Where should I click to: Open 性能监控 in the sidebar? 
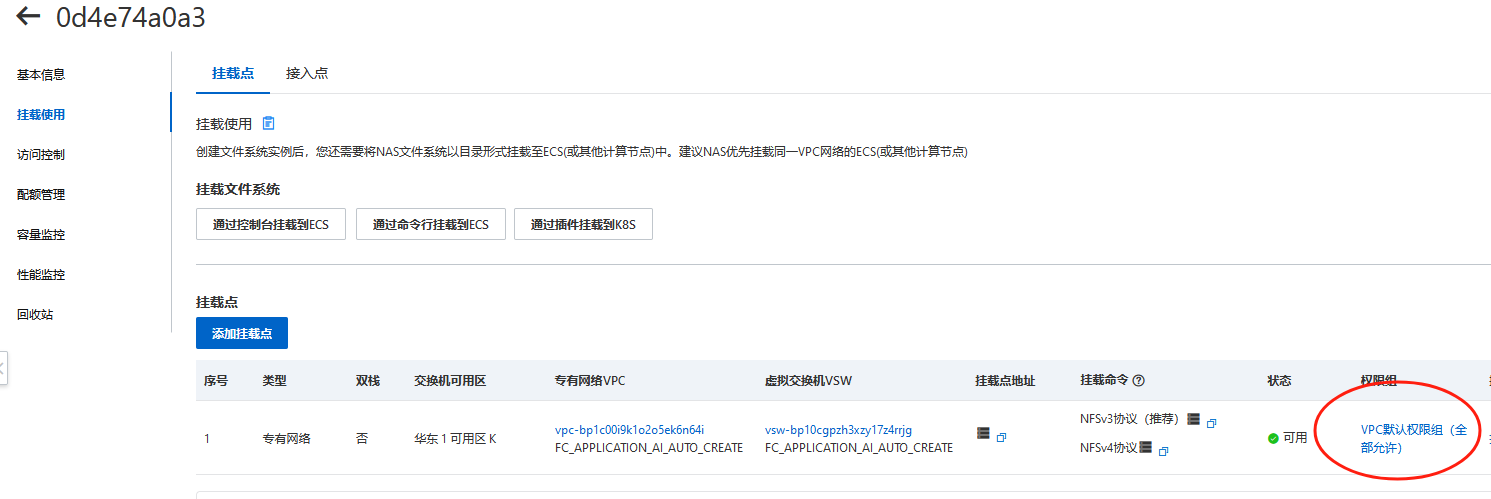pyautogui.click(x=41, y=275)
